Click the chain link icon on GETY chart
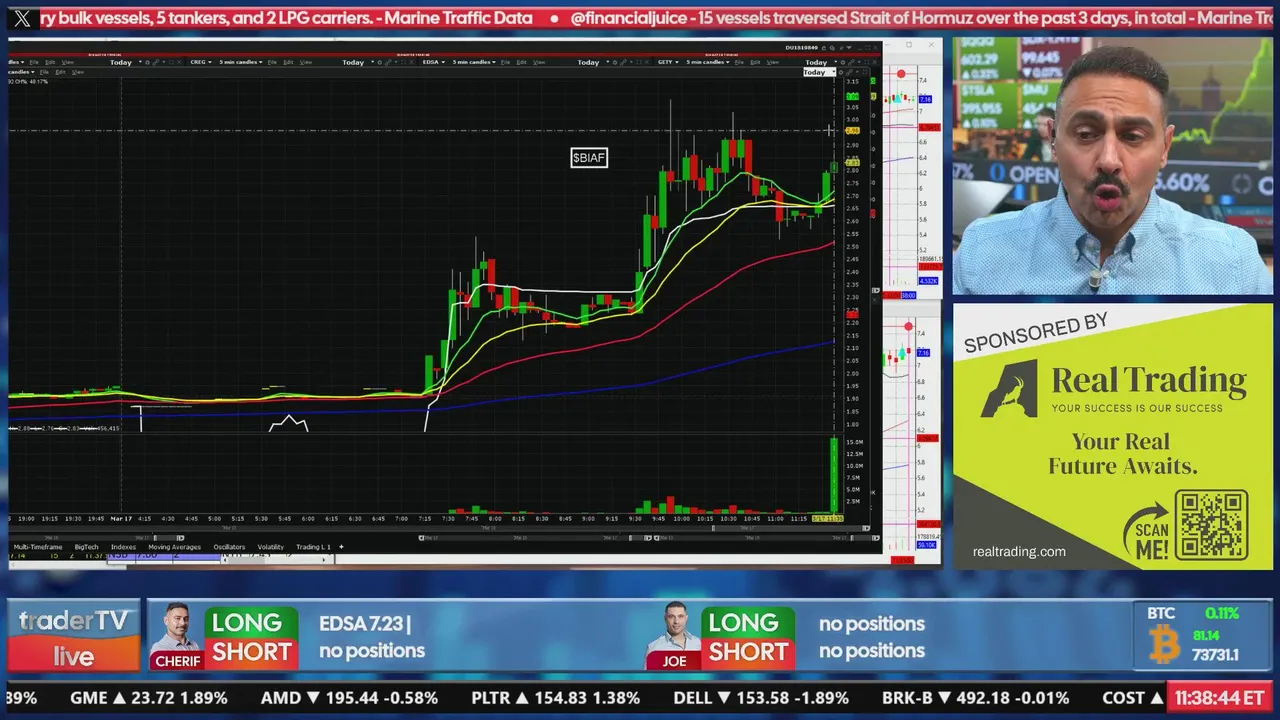The width and height of the screenshot is (1280, 720). point(851,62)
